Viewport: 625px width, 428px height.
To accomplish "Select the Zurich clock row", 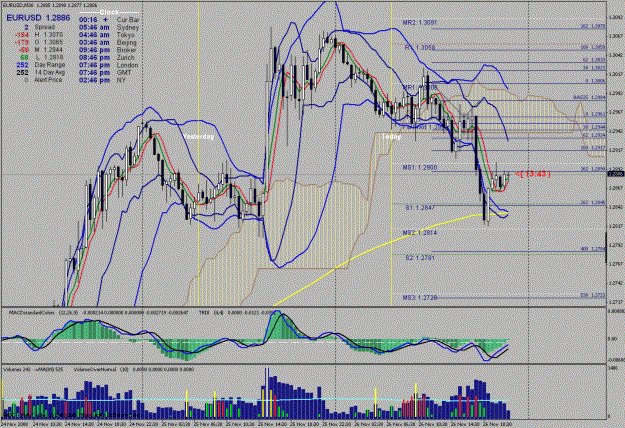I will click(107, 57).
